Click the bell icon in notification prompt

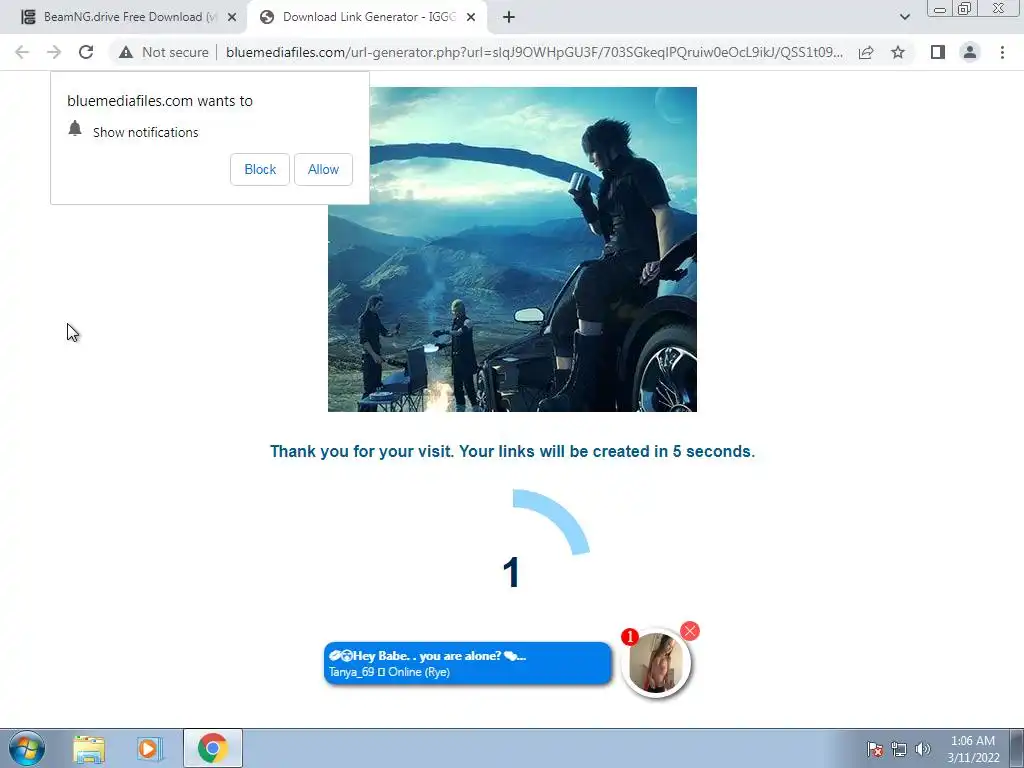point(75,129)
